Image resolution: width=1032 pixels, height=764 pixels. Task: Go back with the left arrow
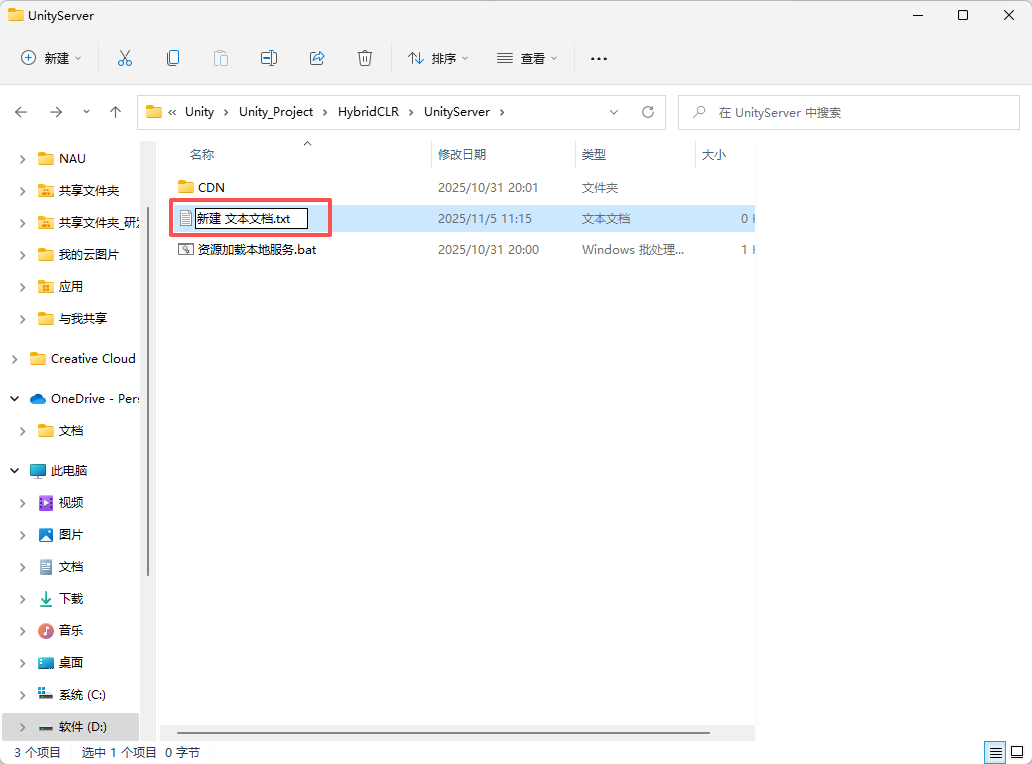click(x=21, y=113)
